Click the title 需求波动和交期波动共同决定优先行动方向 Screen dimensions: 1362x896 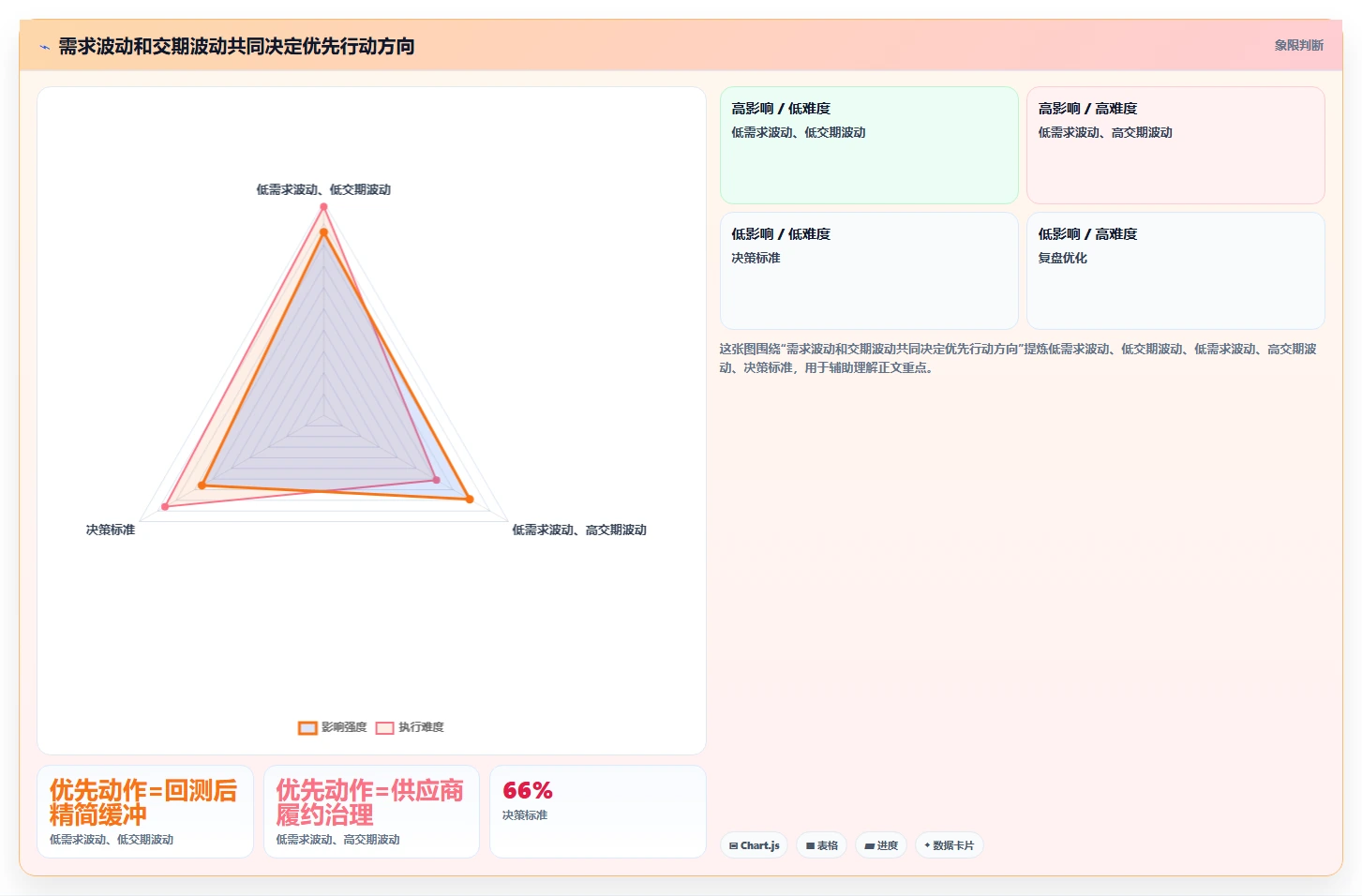click(x=236, y=46)
